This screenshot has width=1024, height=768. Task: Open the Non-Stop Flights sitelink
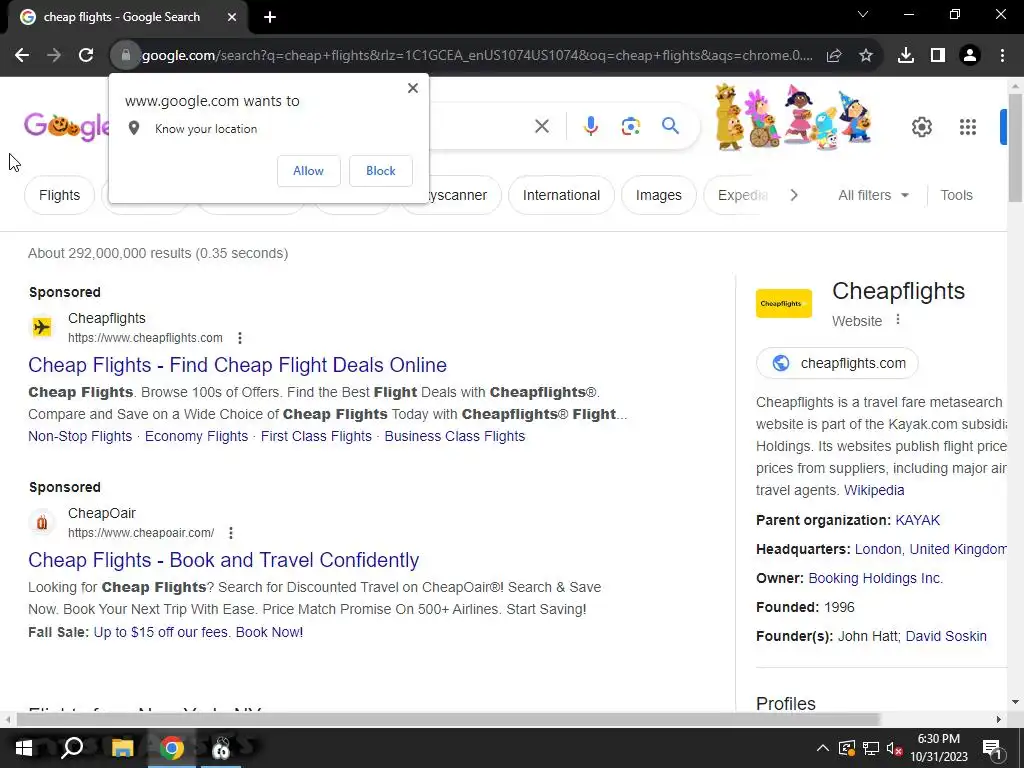tap(80, 436)
